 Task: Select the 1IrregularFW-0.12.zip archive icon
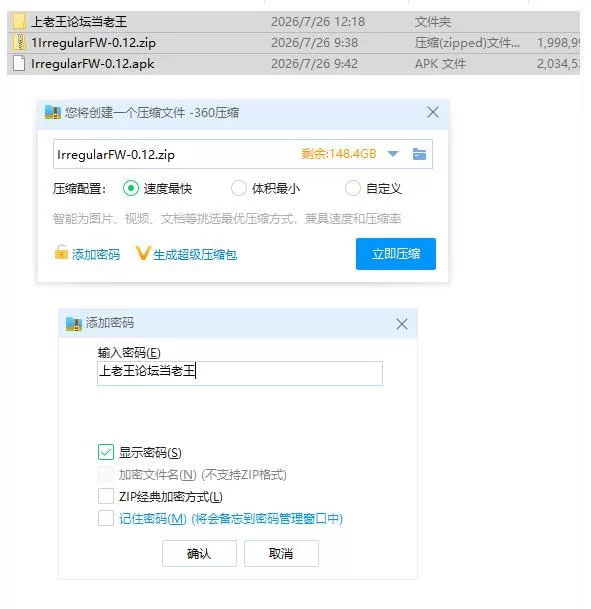19,42
